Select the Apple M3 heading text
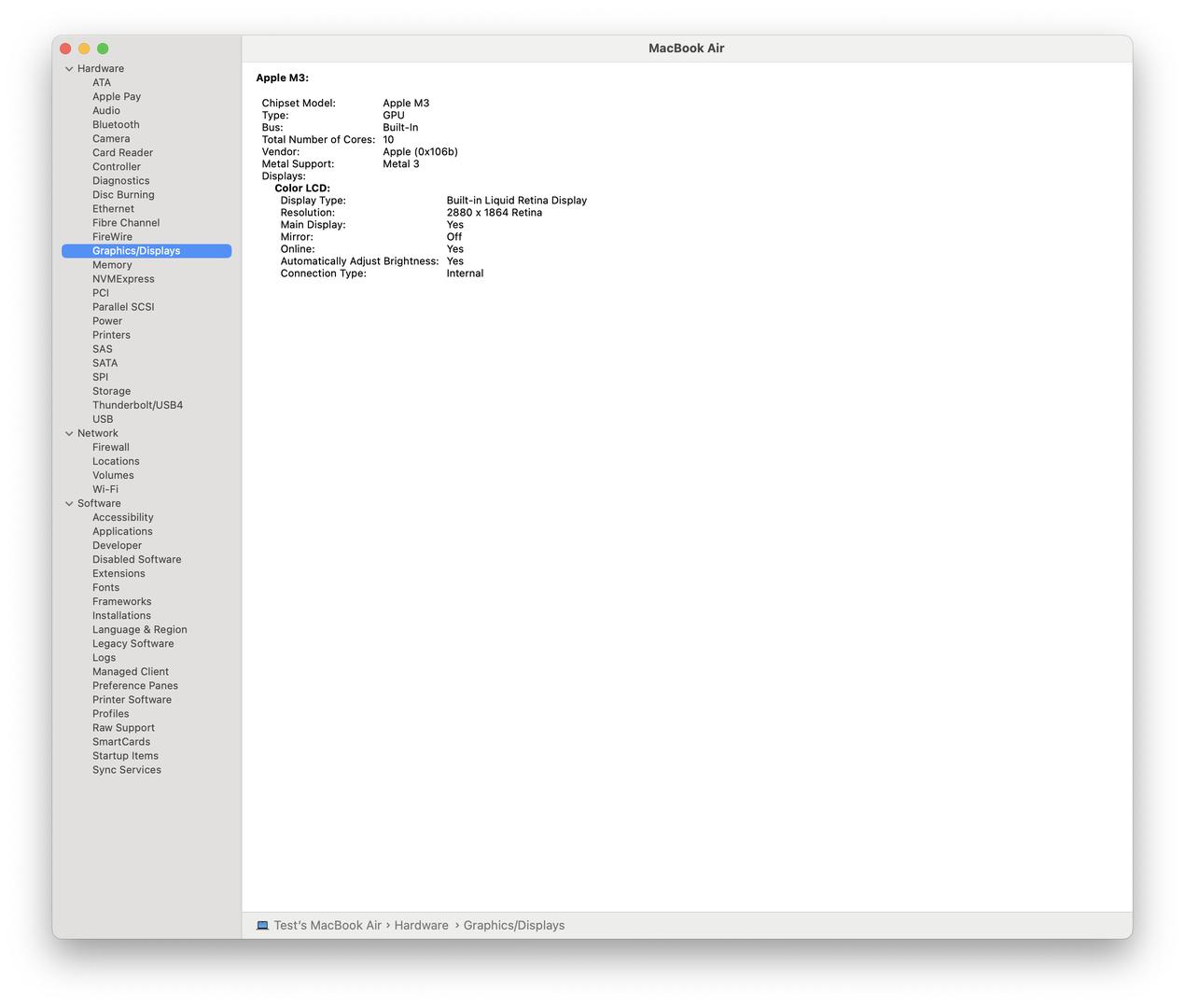 tap(282, 78)
